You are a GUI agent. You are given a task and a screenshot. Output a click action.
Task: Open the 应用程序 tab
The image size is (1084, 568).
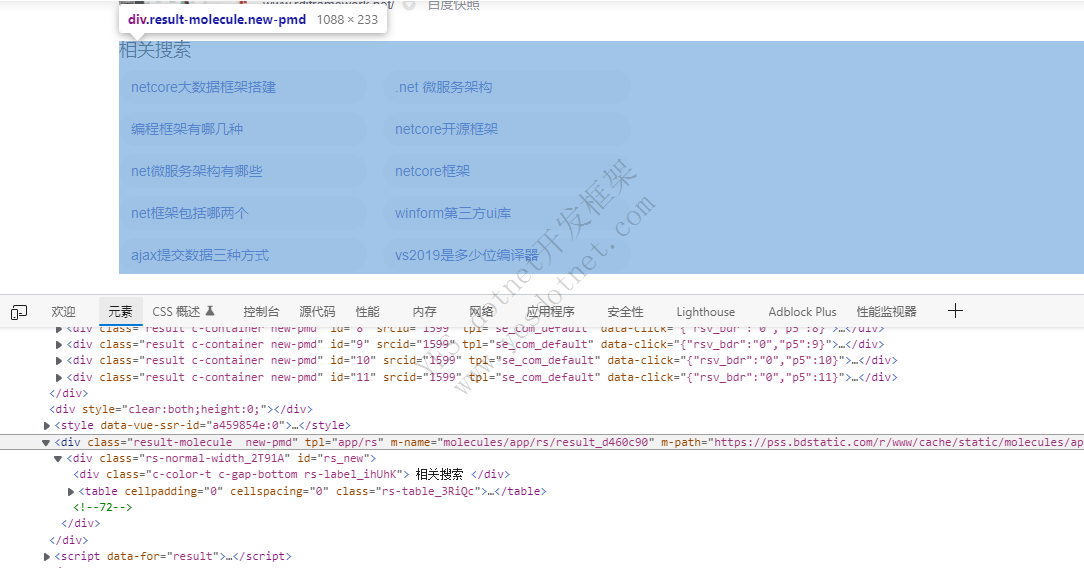coord(550,312)
